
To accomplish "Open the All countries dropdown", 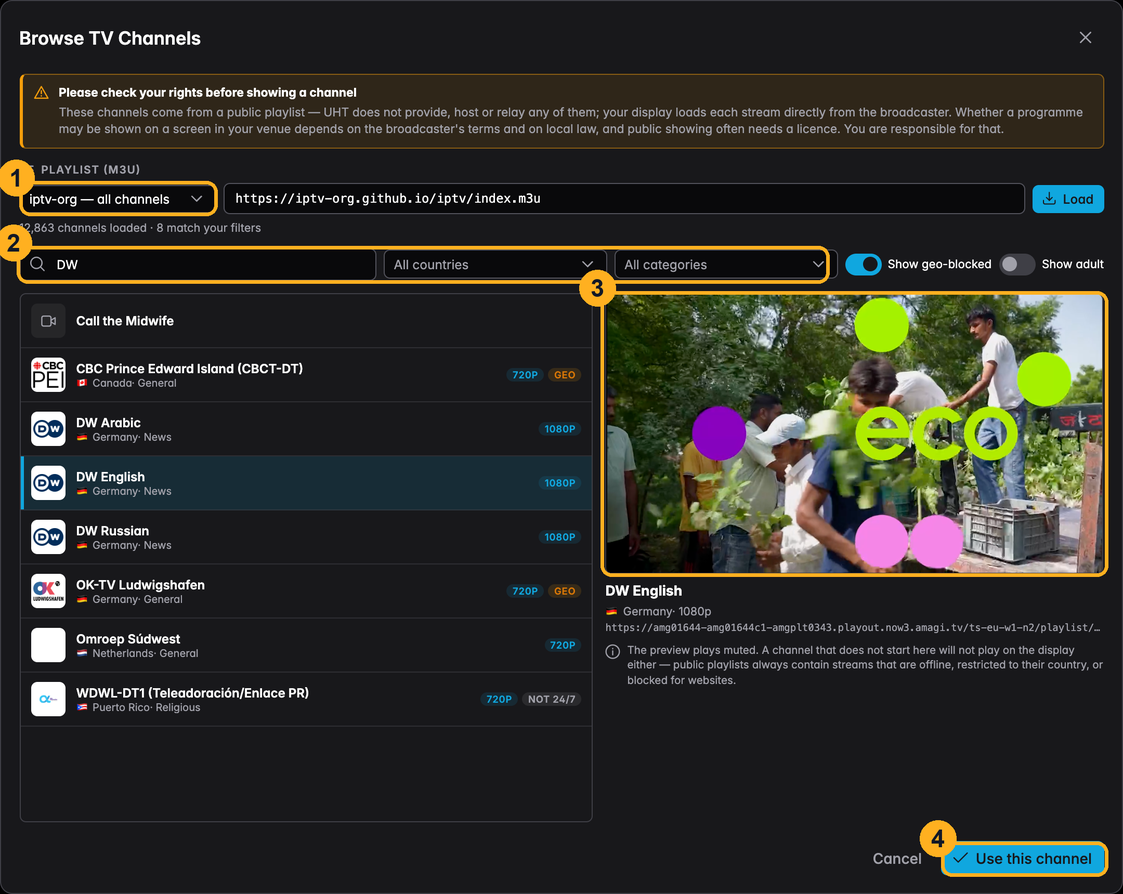I will coord(495,264).
